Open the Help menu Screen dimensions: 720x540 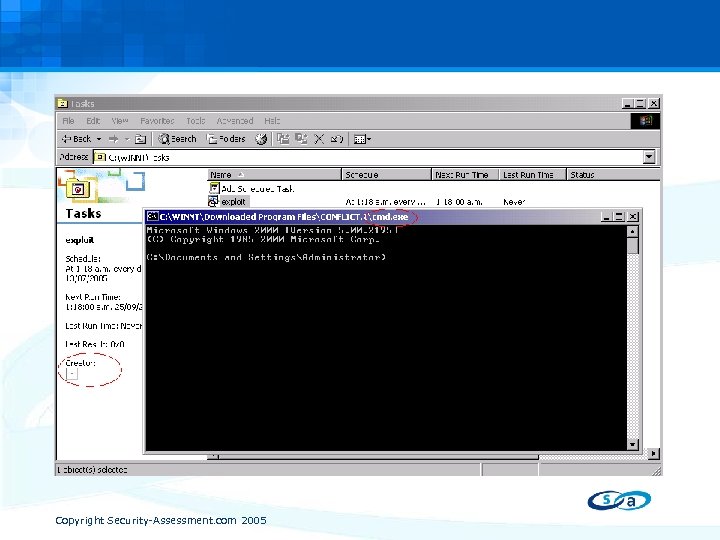point(272,121)
